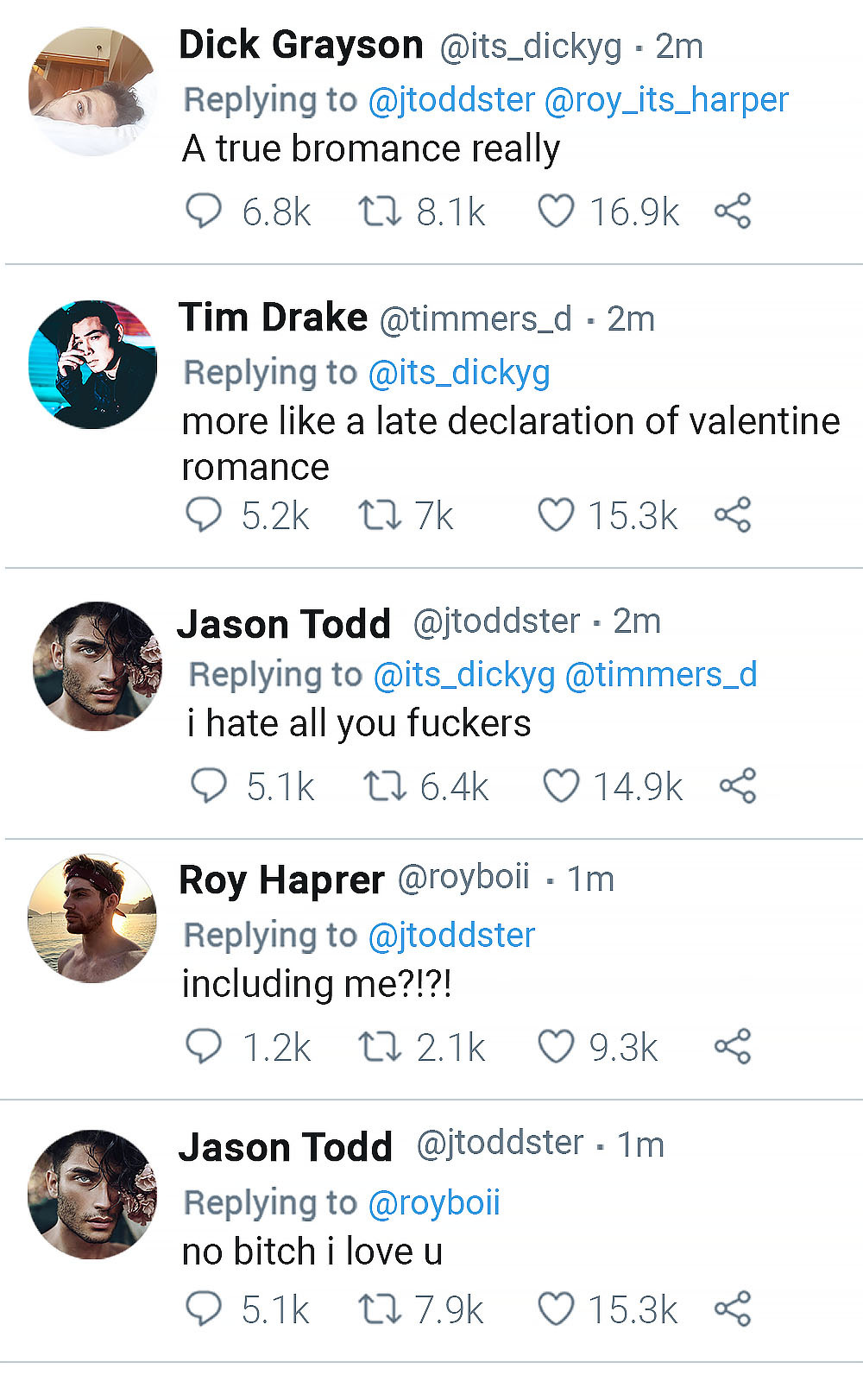
Task: View Roy Haprer's profile avatar
Action: tap(93, 918)
